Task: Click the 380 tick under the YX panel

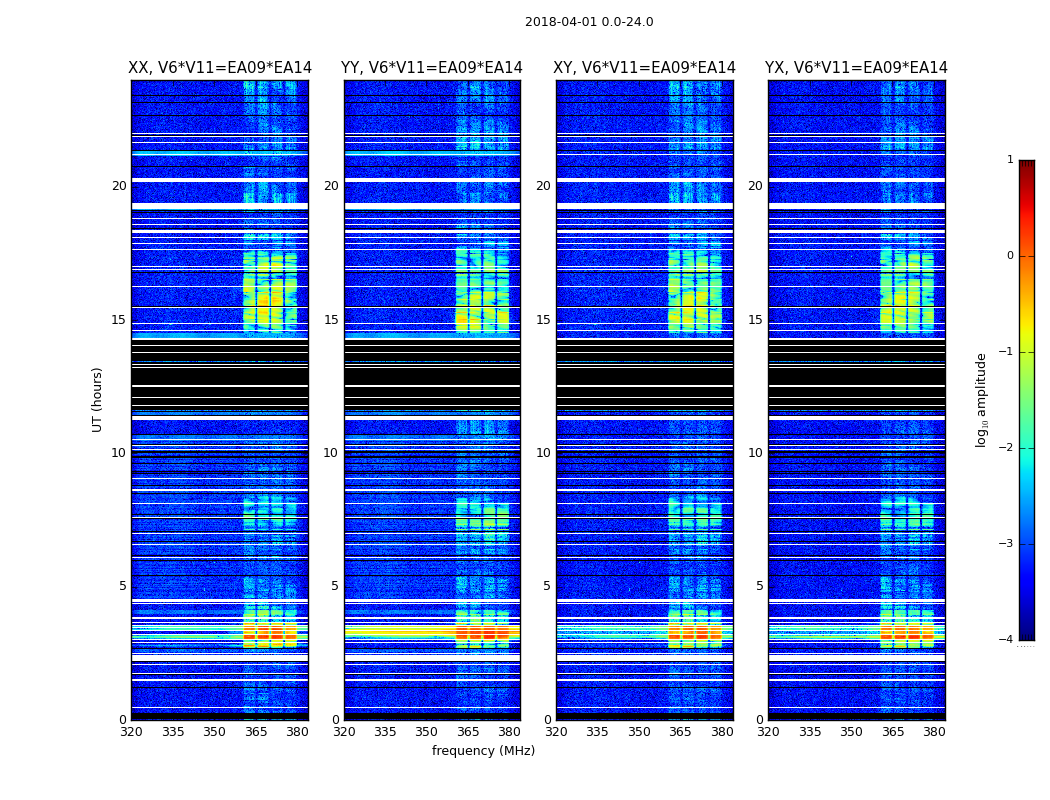Action: (934, 732)
